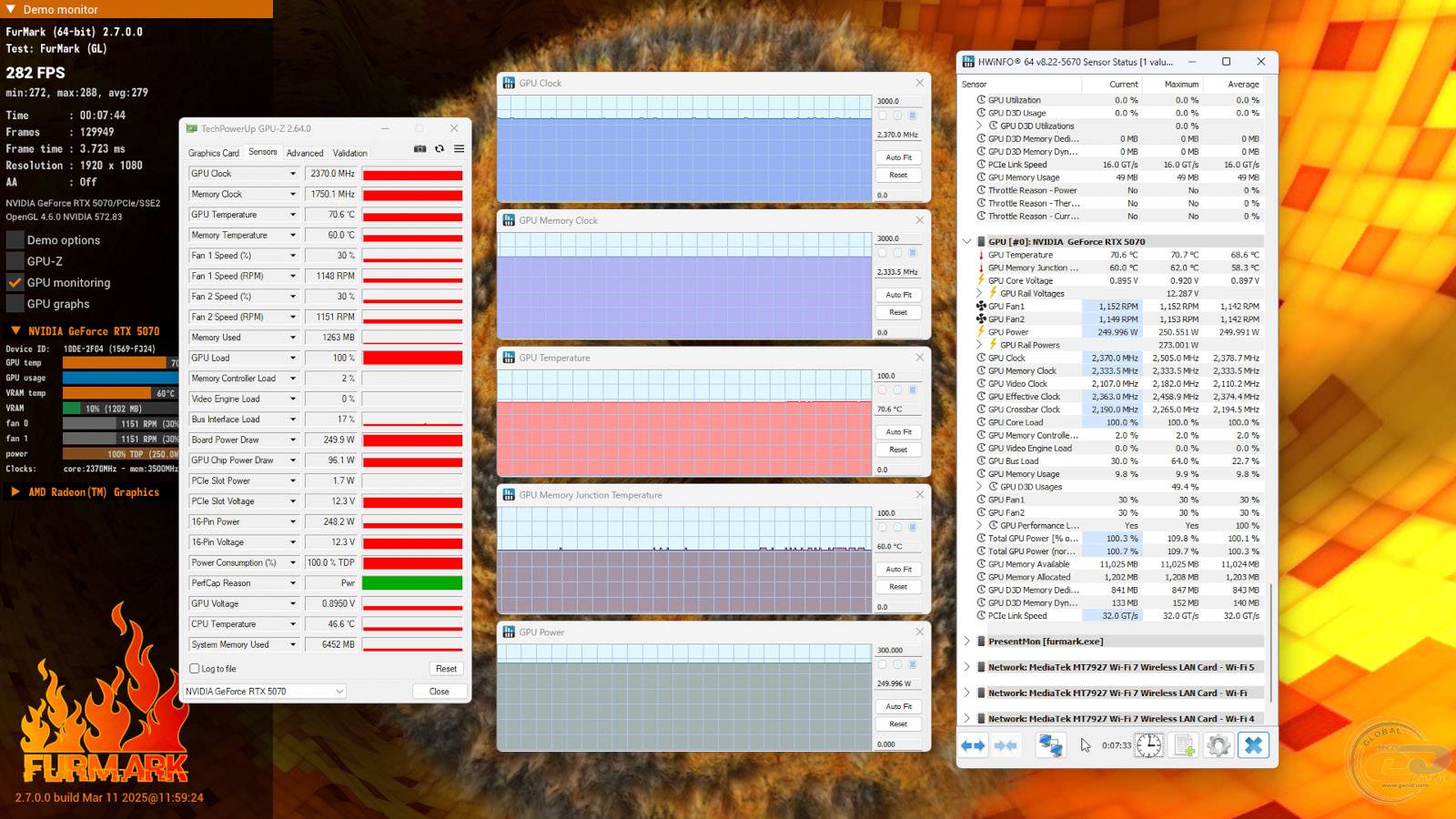Select the Sensors tab in GPU-Z
Image resolution: width=1456 pixels, height=819 pixels.
[263, 152]
